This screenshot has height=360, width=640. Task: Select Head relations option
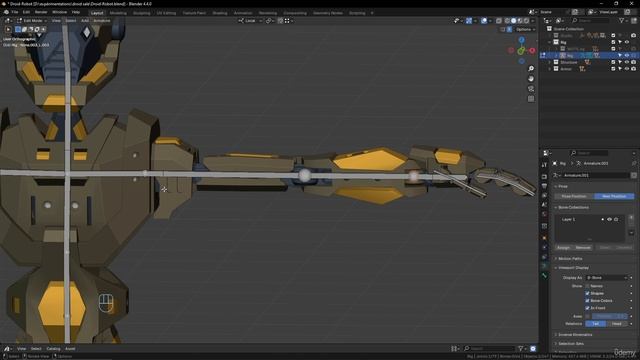click(617, 324)
